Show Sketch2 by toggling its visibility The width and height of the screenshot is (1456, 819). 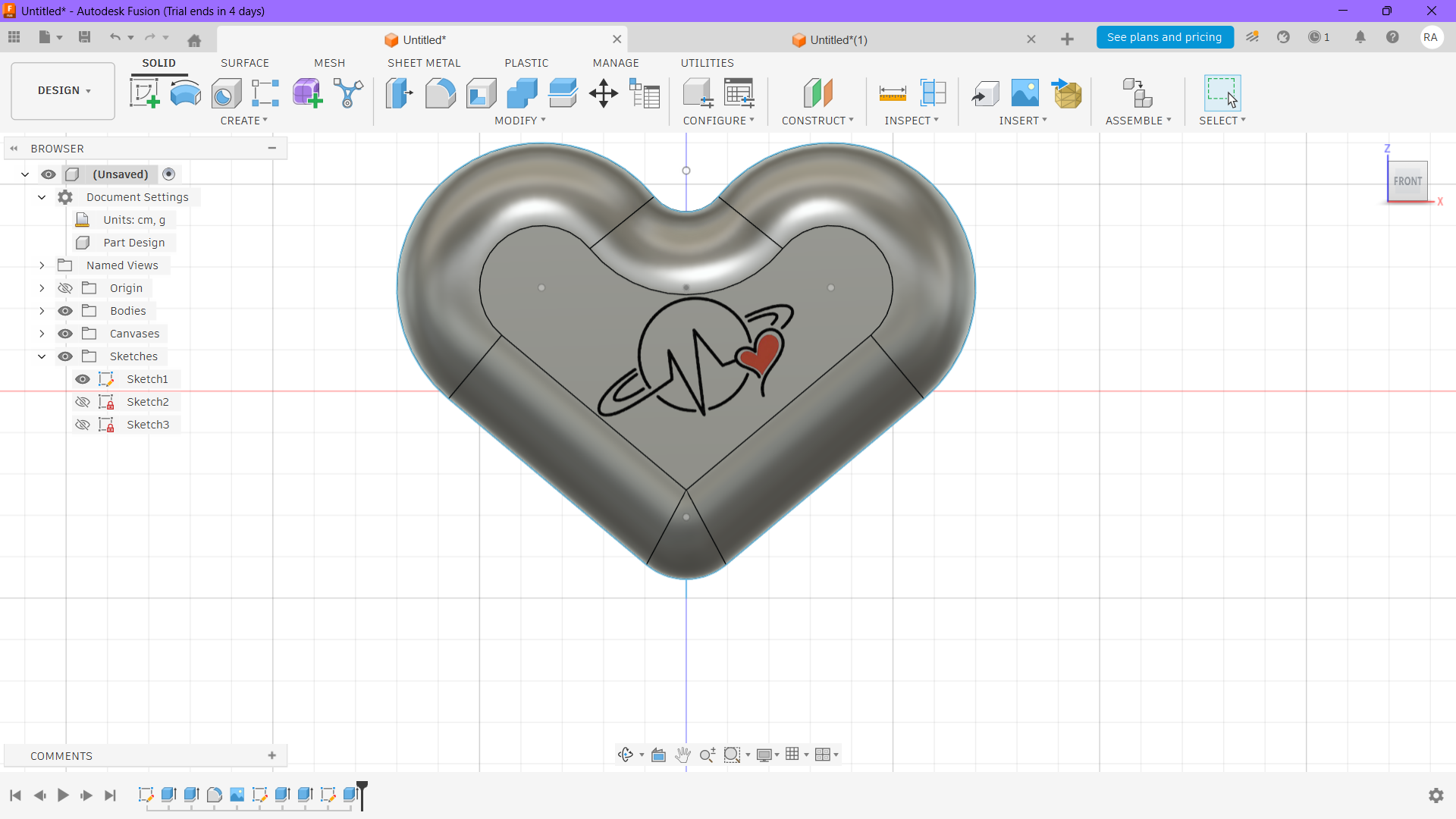[83, 402]
